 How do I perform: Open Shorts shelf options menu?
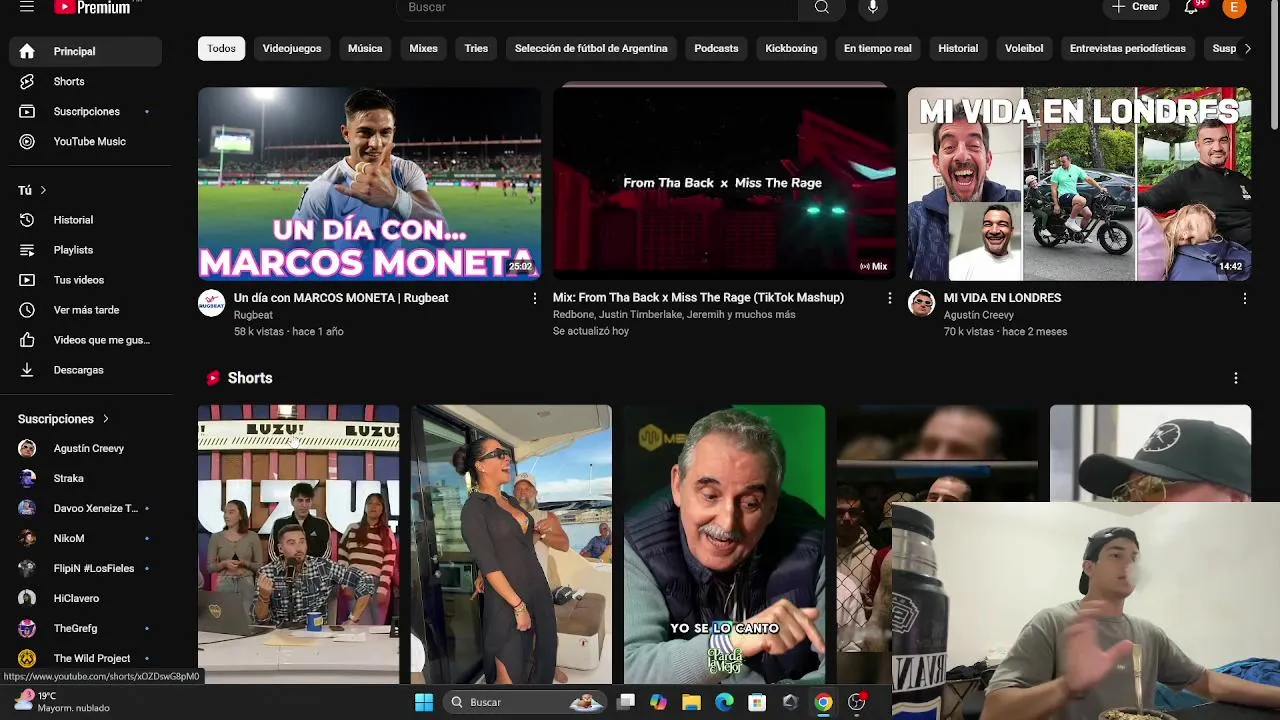click(1235, 378)
